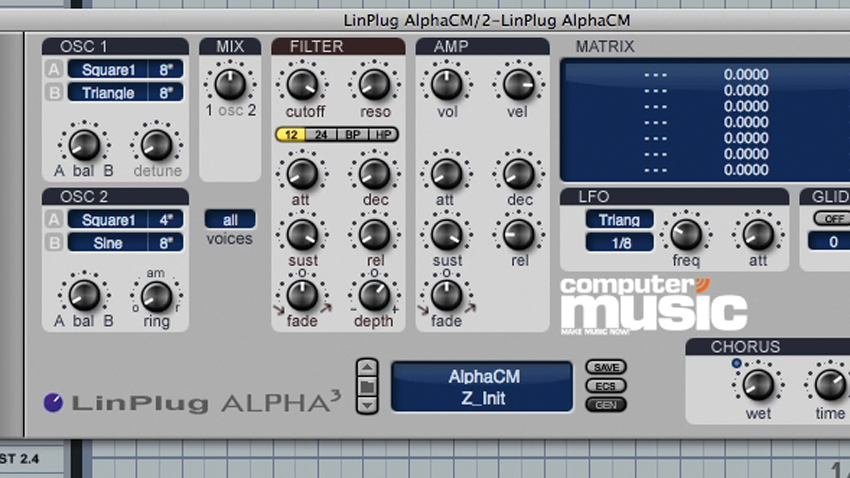The height and width of the screenshot is (478, 850).
Task: Click the OSC 2 ring/am knob
Action: [x=156, y=296]
